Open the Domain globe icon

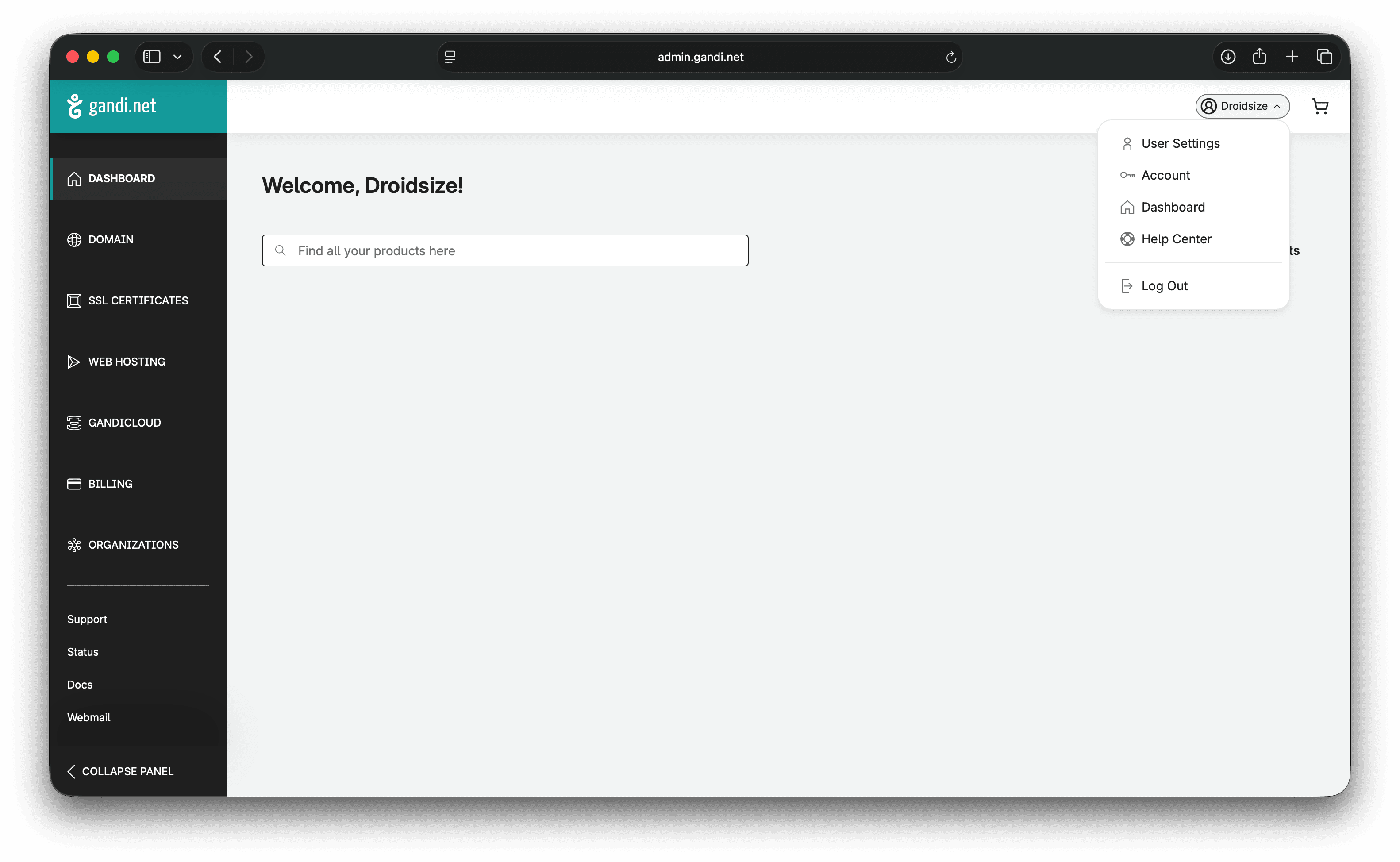tap(75, 239)
